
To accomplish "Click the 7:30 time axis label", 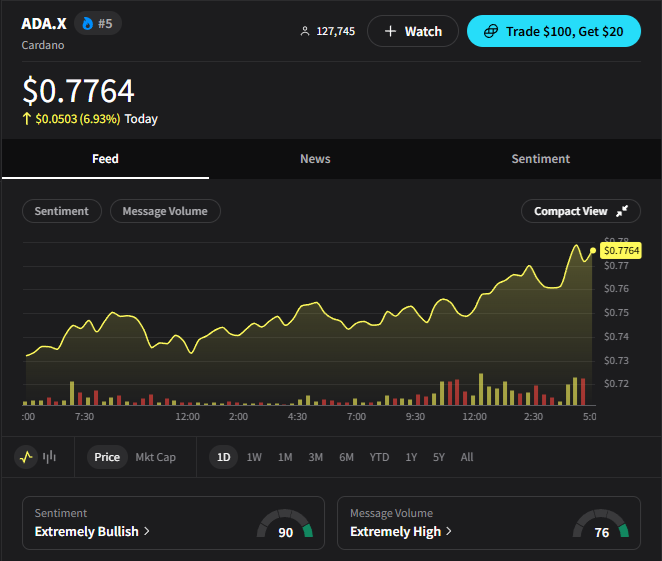I will (x=84, y=417).
